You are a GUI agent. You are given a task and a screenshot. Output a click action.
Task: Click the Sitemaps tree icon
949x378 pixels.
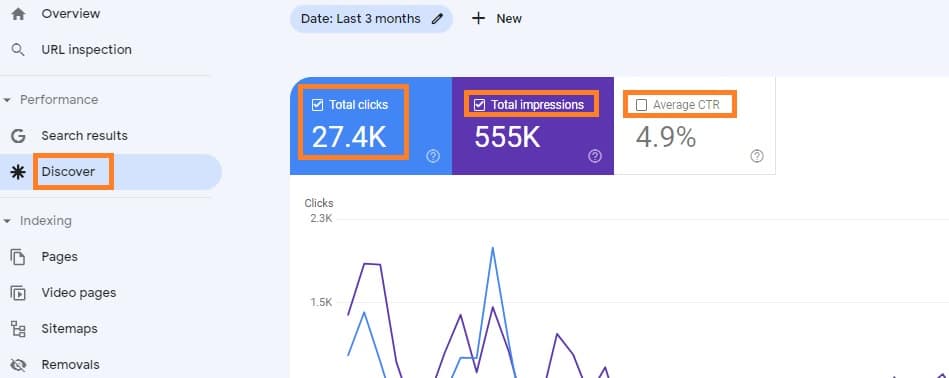[18, 329]
